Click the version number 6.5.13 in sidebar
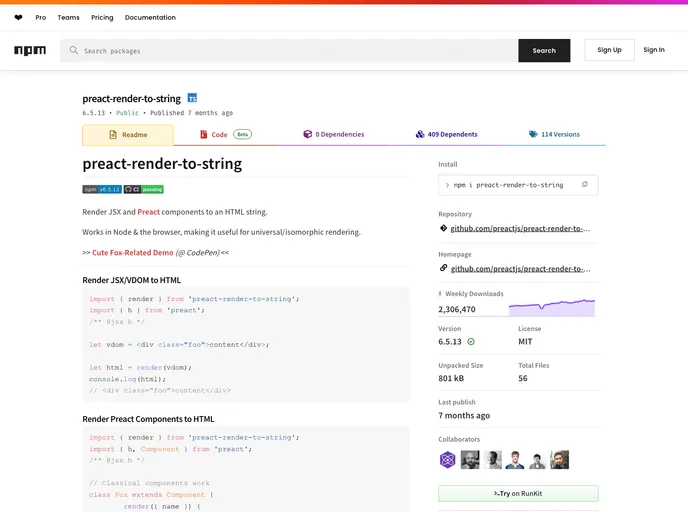The image size is (688, 512). pyautogui.click(x=450, y=342)
